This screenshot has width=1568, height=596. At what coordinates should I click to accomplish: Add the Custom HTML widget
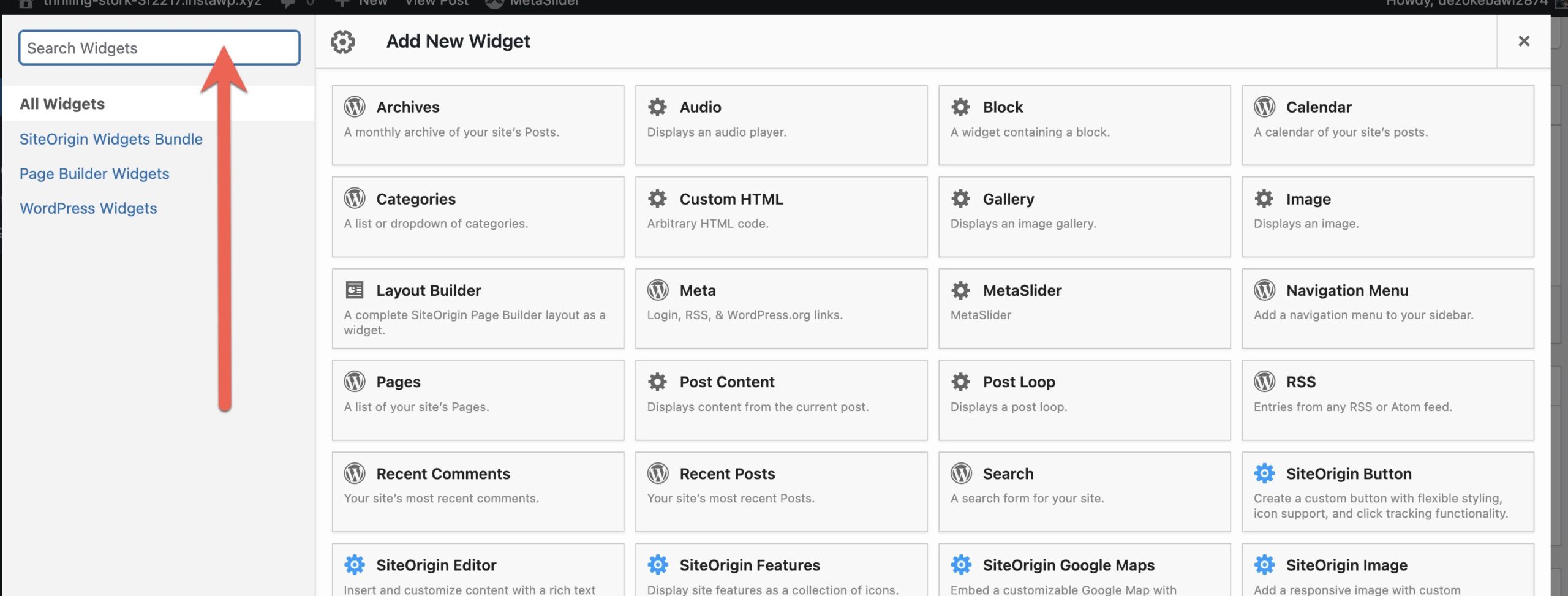coord(780,216)
